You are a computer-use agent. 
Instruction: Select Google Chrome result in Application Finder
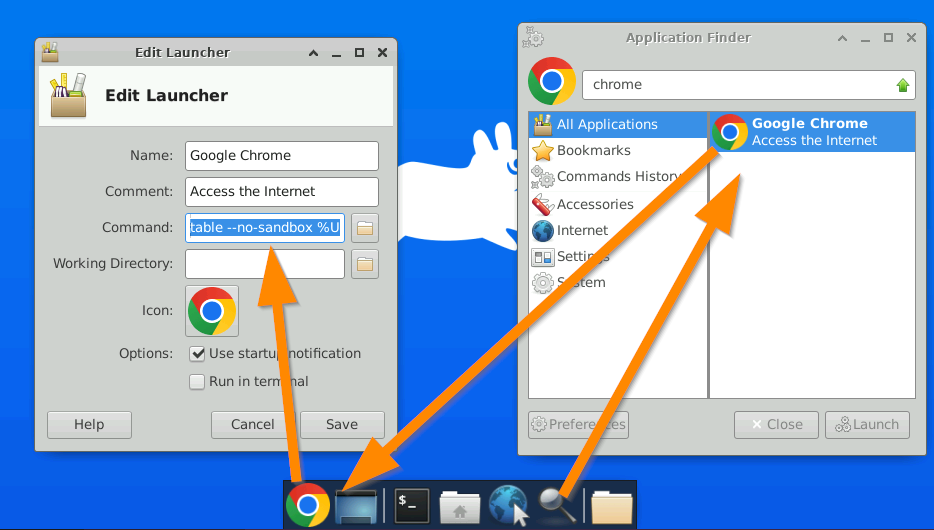[x=812, y=132]
